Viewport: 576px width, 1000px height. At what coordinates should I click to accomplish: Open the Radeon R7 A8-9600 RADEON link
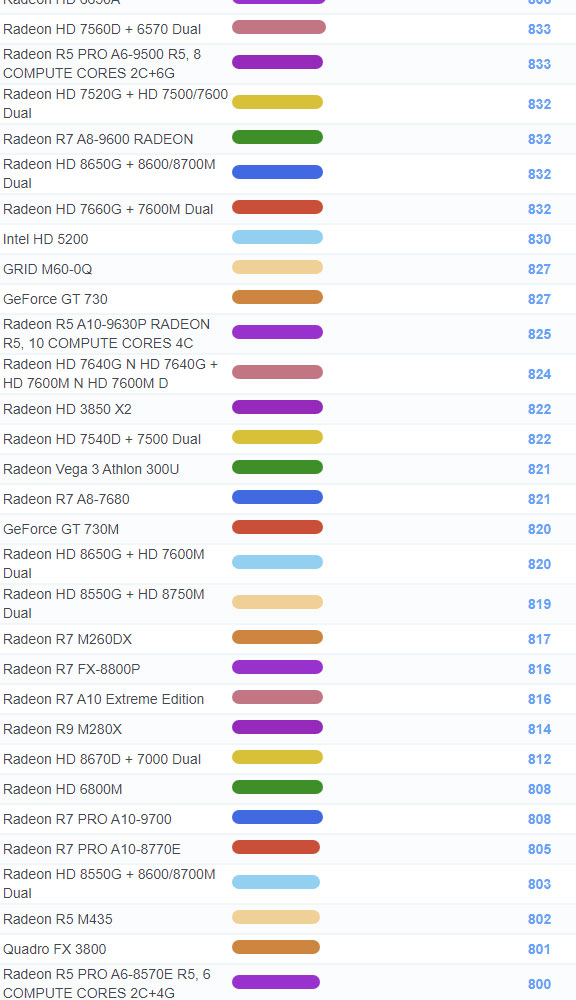point(98,139)
